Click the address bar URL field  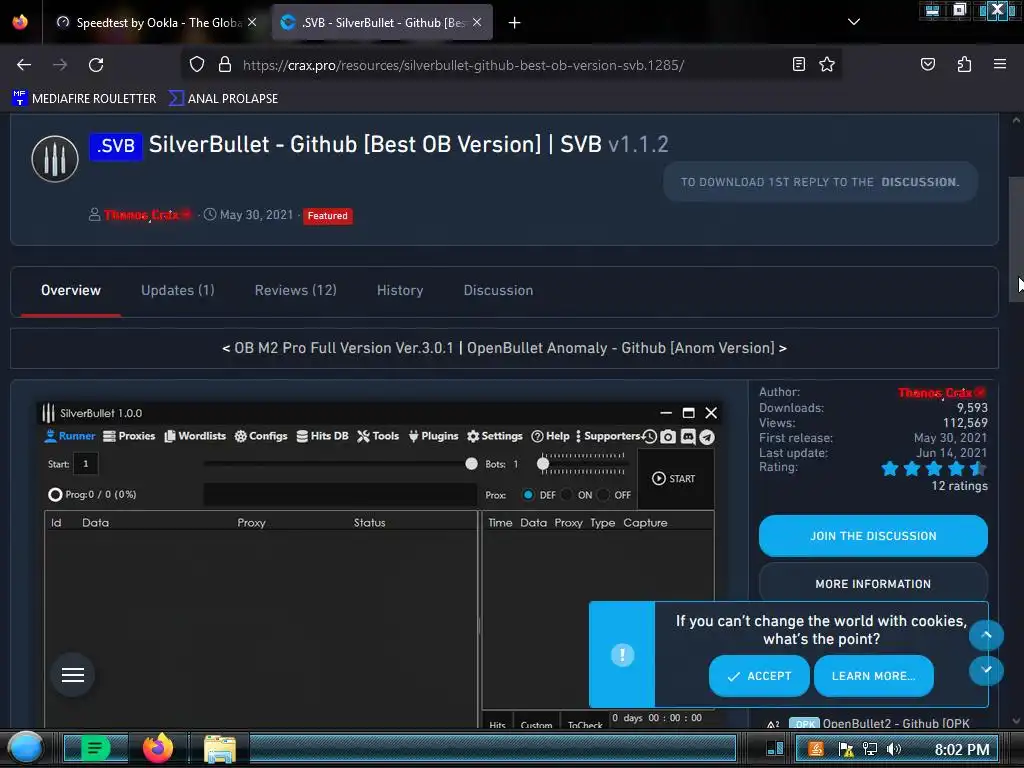[463, 65]
